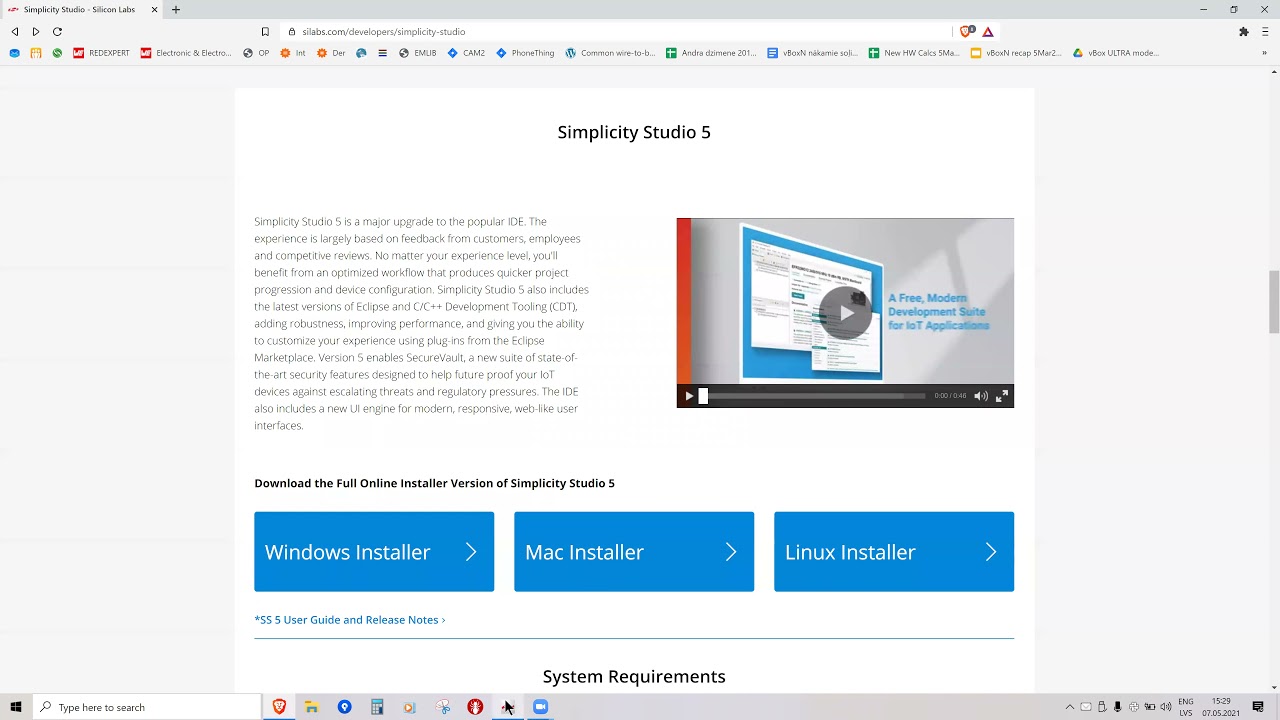Click first blue mail bookmark icon

click(x=14, y=53)
